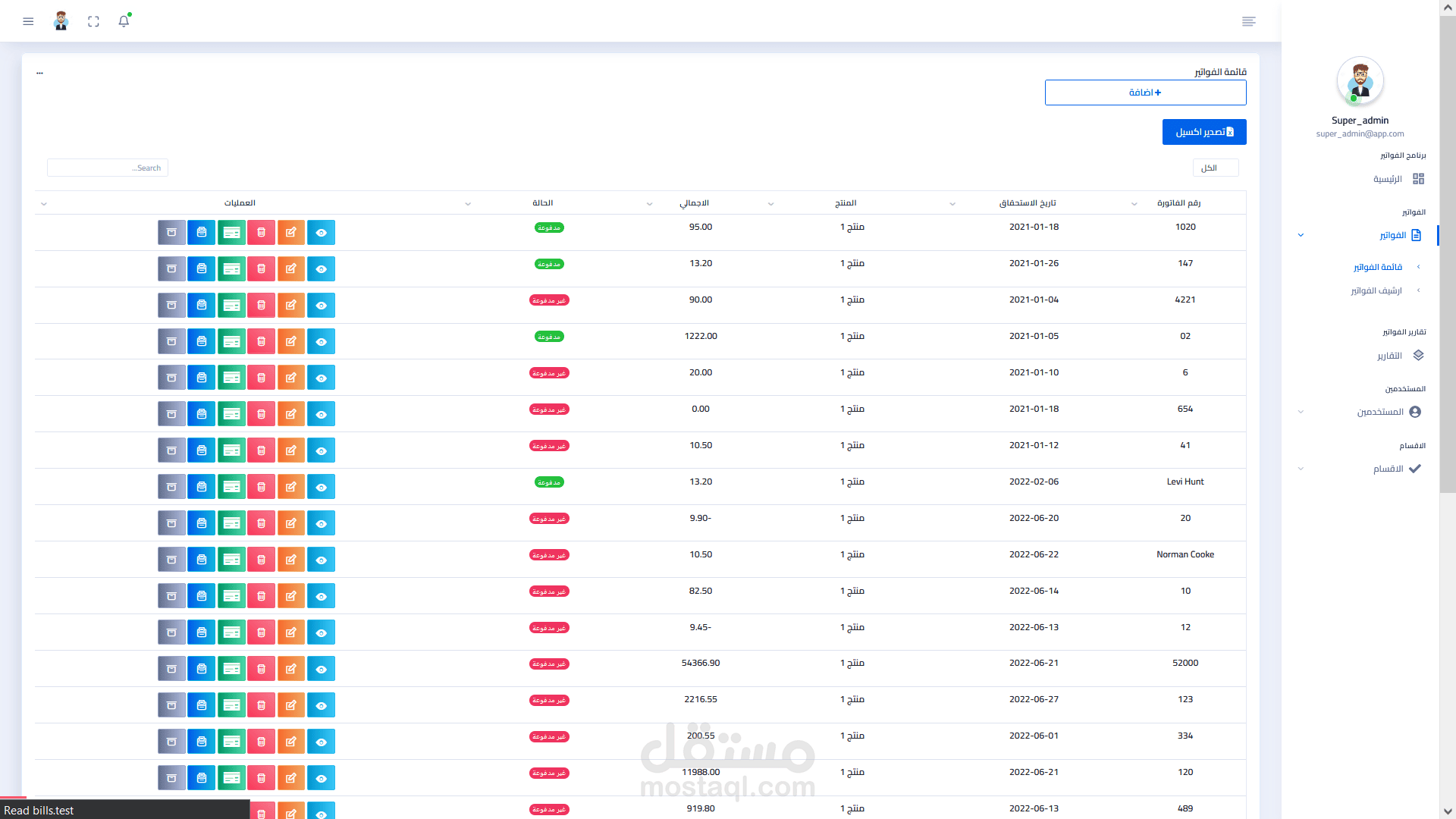Viewport: 1456px width, 819px height.
Task: Open the hamburger menu at top left
Action: (x=28, y=21)
